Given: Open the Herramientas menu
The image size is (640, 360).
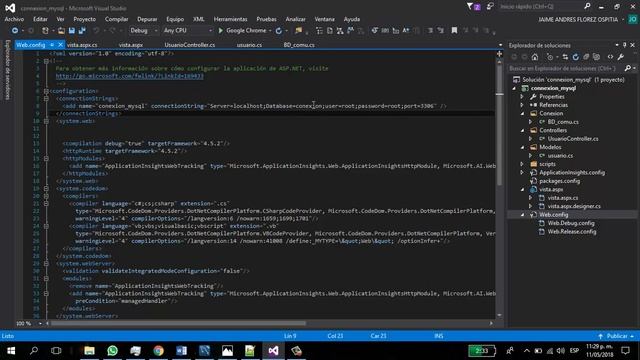Looking at the screenshot, I should [x=230, y=19].
